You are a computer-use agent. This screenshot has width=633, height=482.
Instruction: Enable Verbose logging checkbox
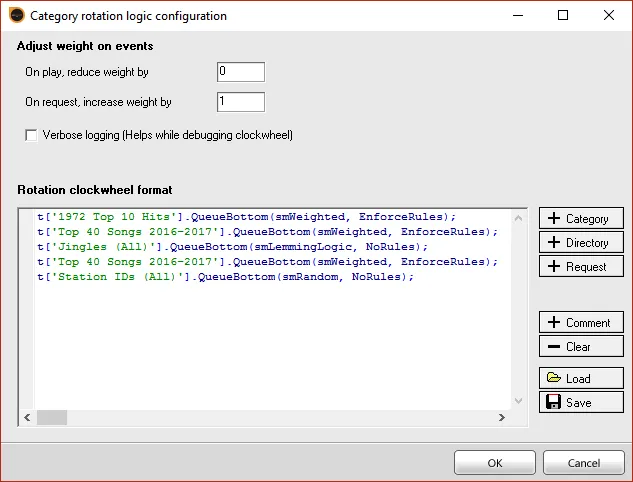(x=31, y=135)
